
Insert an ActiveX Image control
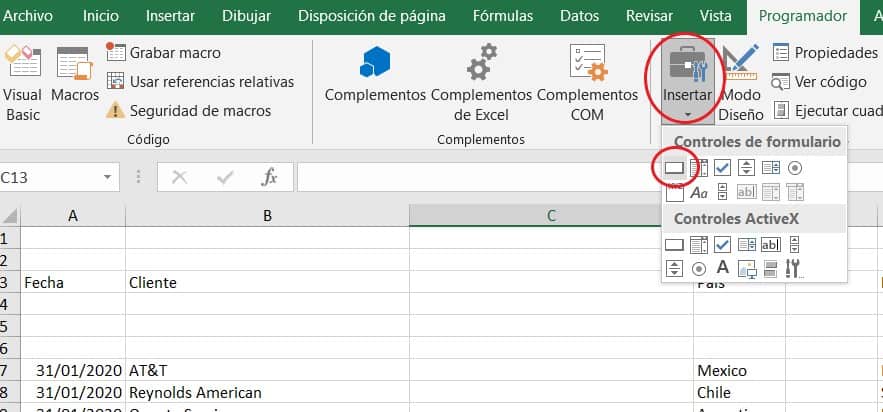[x=747, y=269]
